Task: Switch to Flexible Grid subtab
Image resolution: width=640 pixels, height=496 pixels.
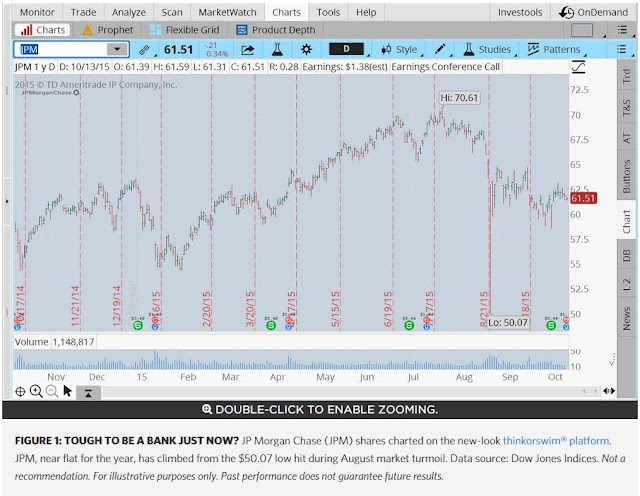Action: 184,30
